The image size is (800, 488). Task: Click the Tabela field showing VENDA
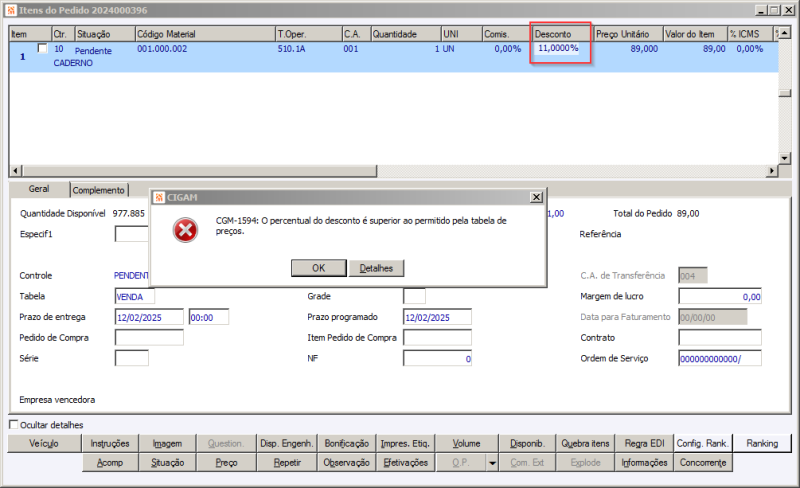coord(135,296)
